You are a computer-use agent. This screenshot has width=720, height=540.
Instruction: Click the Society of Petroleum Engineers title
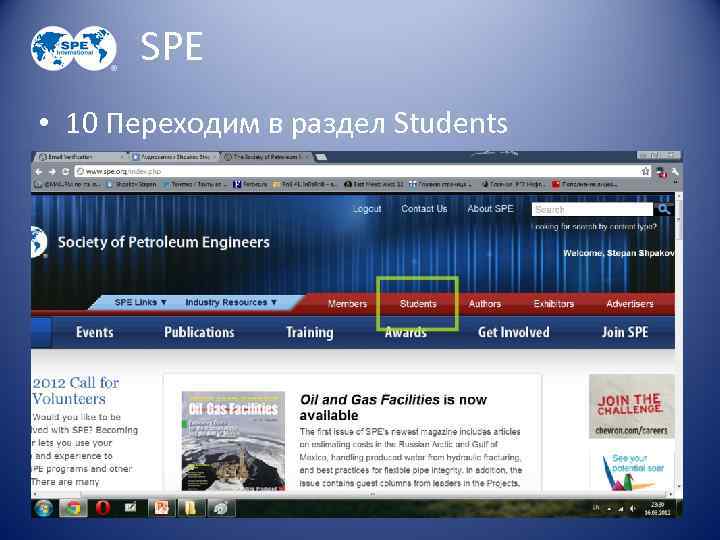(x=163, y=242)
